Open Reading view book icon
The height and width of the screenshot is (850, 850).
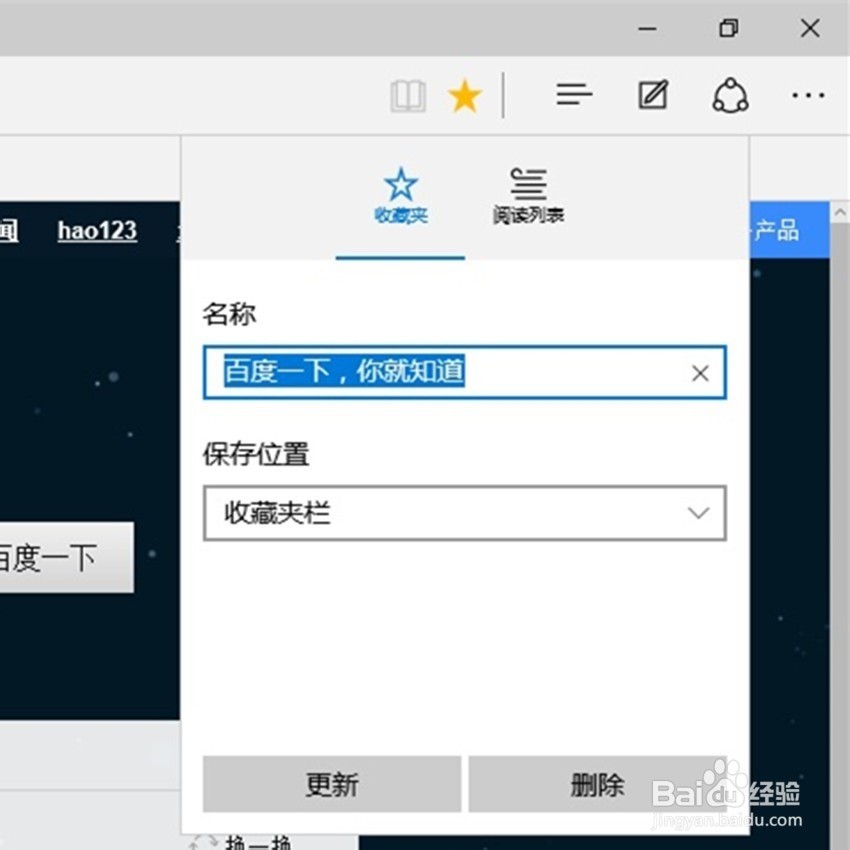[408, 96]
